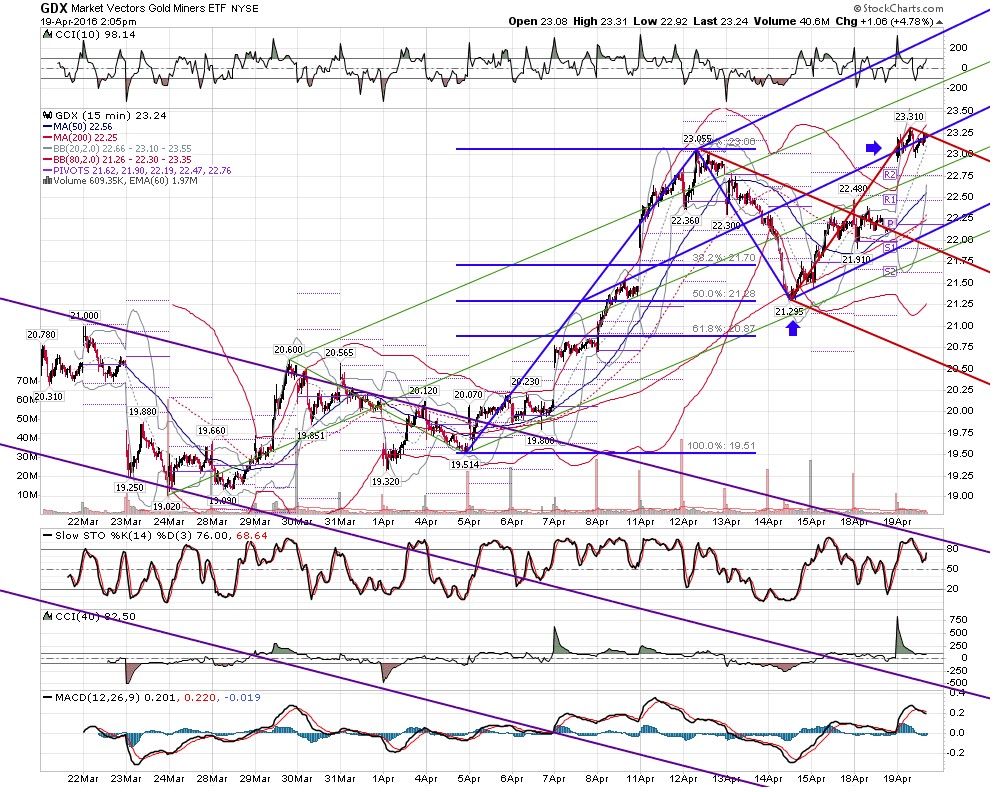The width and height of the screenshot is (998, 792).
Task: Click the 19-Apr-2016 2:05pm timestamp
Action: [88, 22]
